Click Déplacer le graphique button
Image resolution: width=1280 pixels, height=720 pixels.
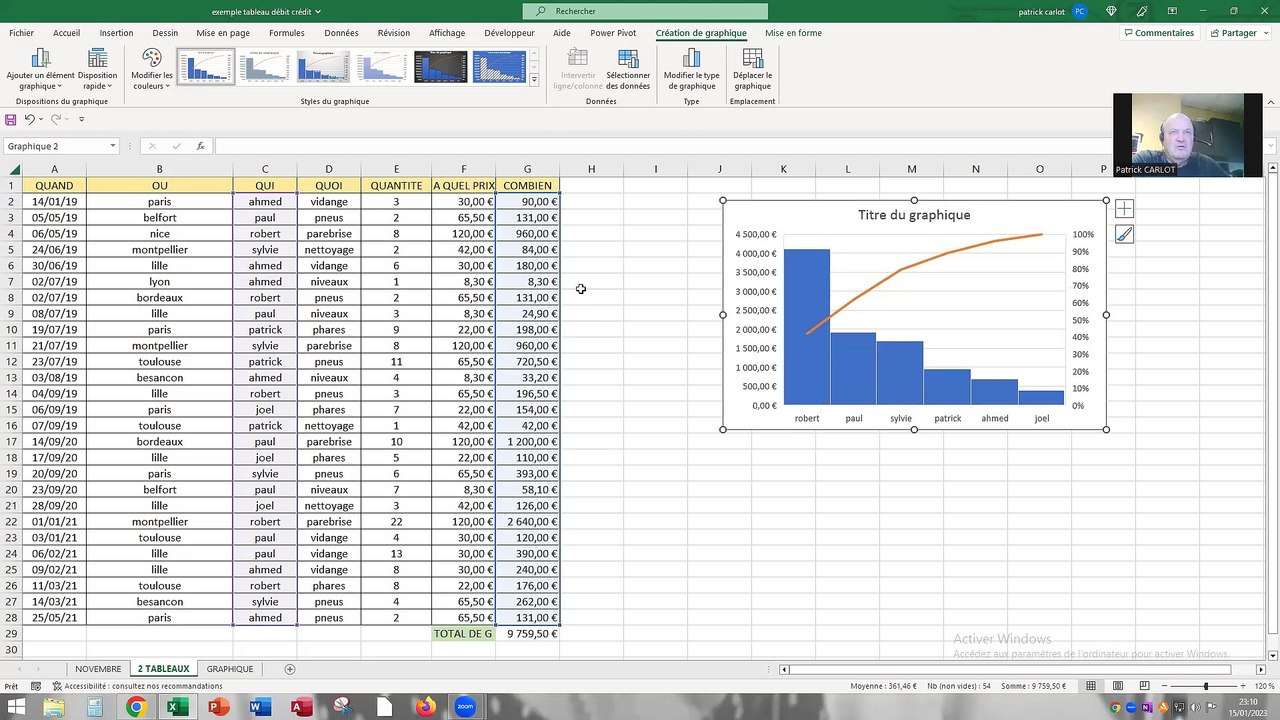pos(752,69)
